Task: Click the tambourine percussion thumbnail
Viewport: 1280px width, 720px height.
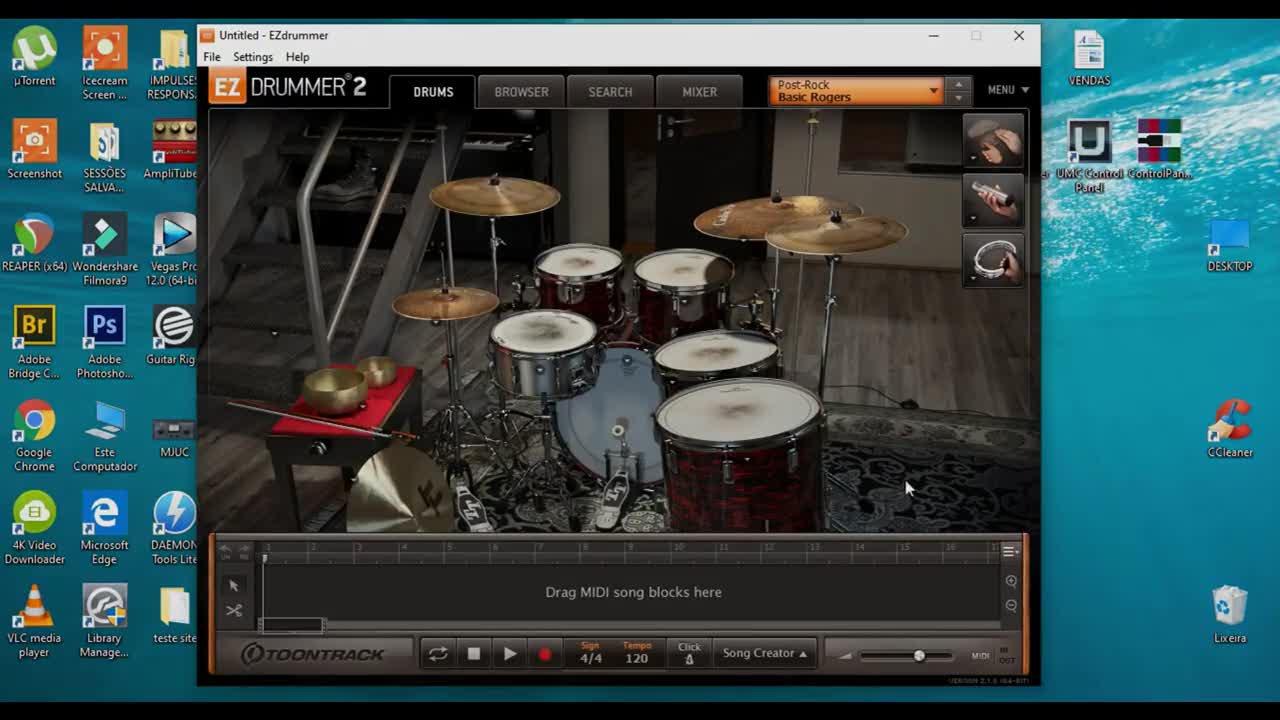Action: (x=993, y=261)
